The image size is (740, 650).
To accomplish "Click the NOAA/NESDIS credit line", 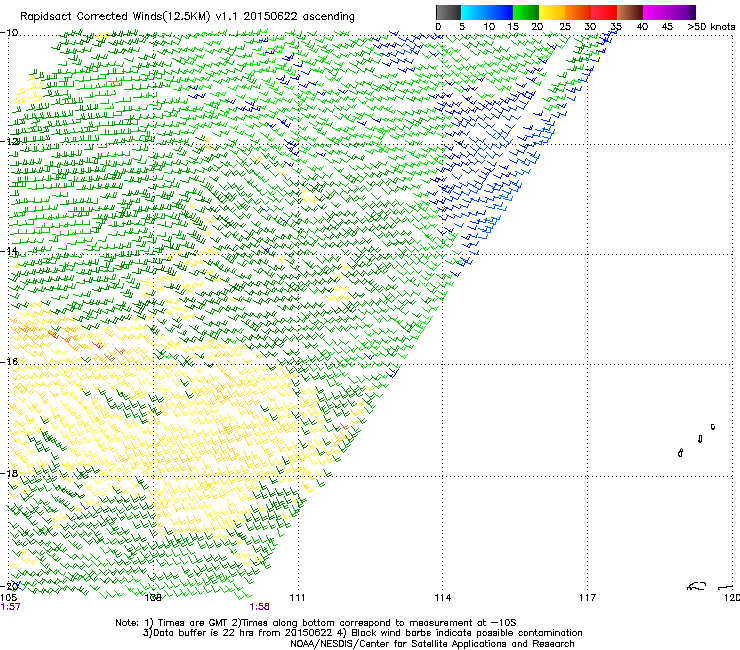I will tap(432, 644).
